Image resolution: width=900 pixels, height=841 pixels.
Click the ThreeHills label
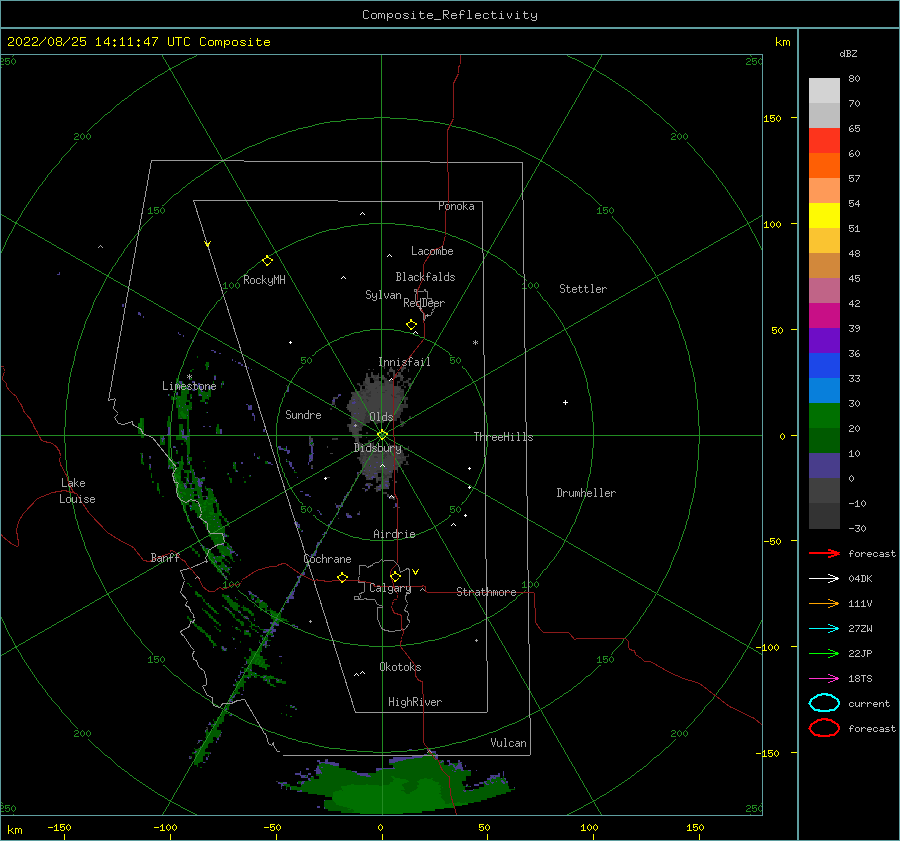[x=503, y=437]
